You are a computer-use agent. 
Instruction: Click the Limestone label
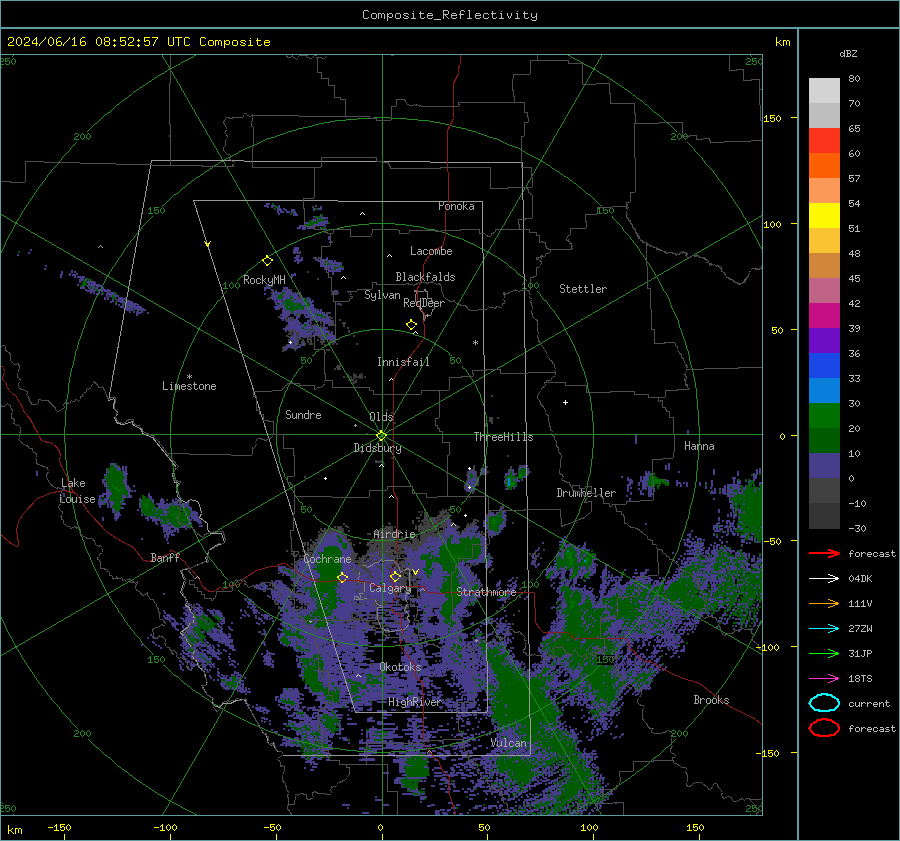coord(189,386)
